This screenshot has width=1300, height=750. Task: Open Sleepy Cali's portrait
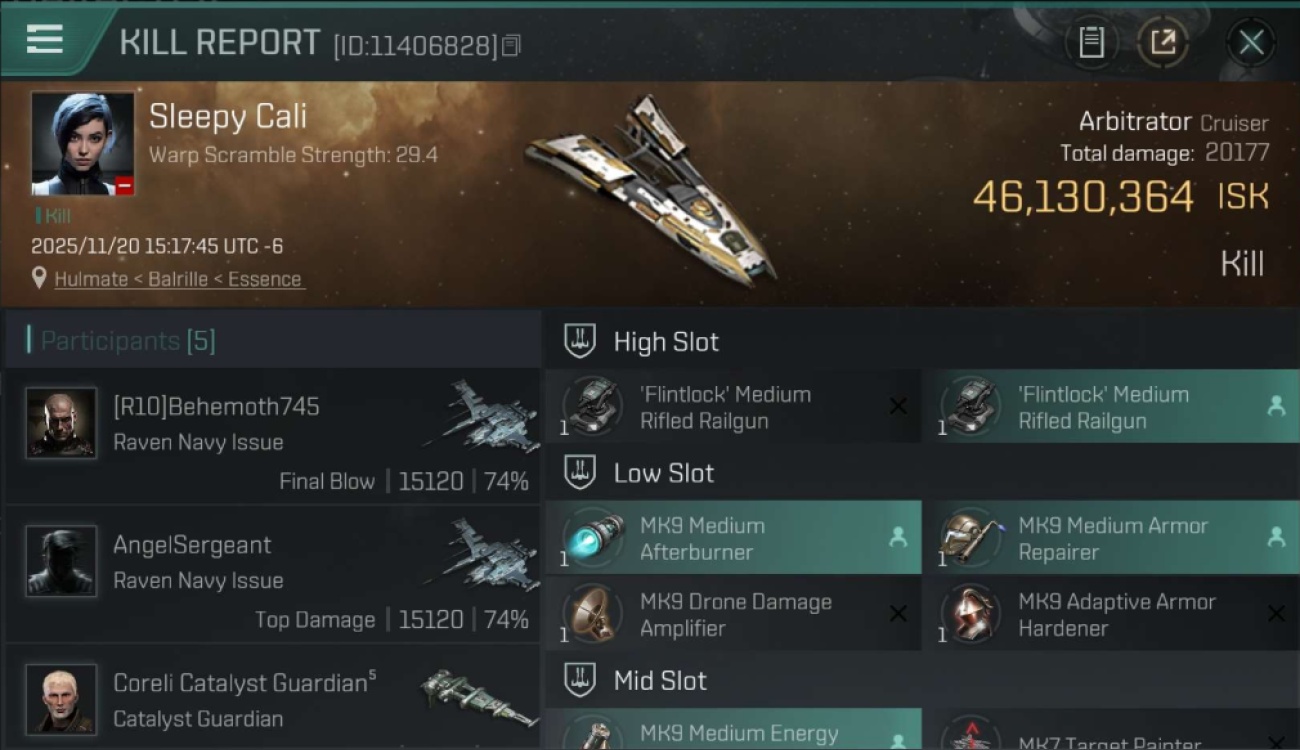coord(82,144)
